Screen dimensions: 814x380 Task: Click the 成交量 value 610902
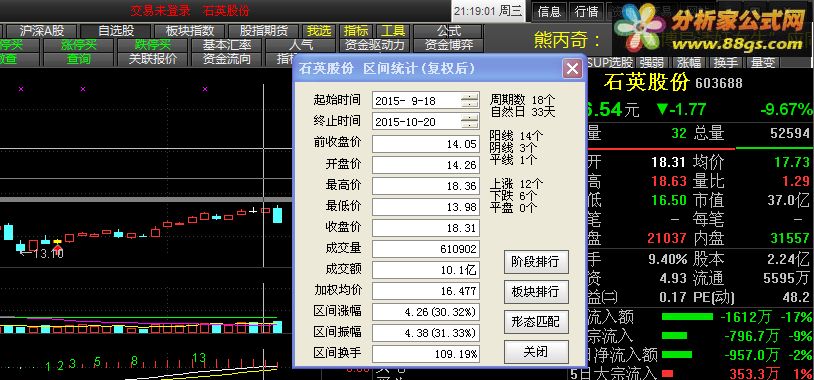click(426, 249)
